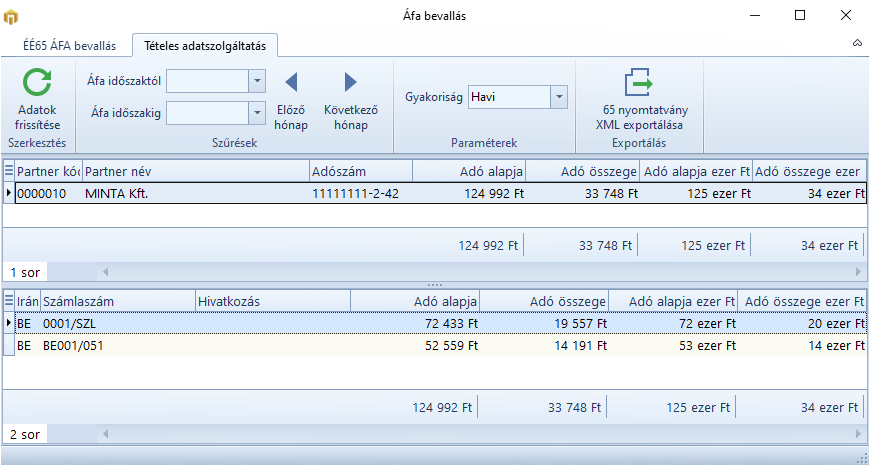
Task: Expand the Gyakoriság combo box
Action: (x=559, y=97)
